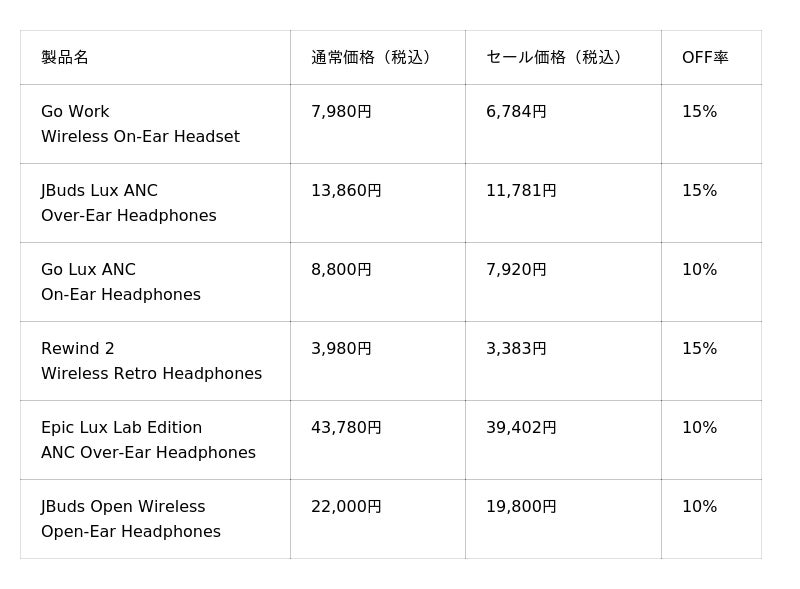This screenshot has width=800, height=589.
Task: Click the 7,980円 regular price cell
Action: pos(341,112)
